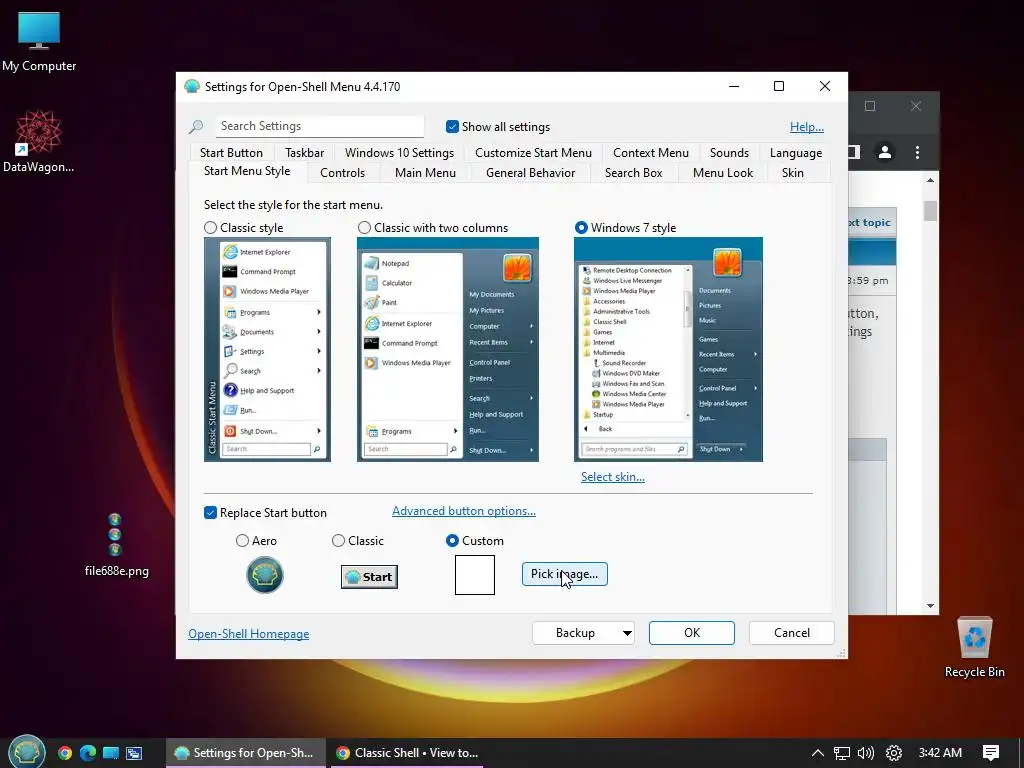Open the notification center icon
Image resolution: width=1024 pixels, height=768 pixels.
click(991, 753)
